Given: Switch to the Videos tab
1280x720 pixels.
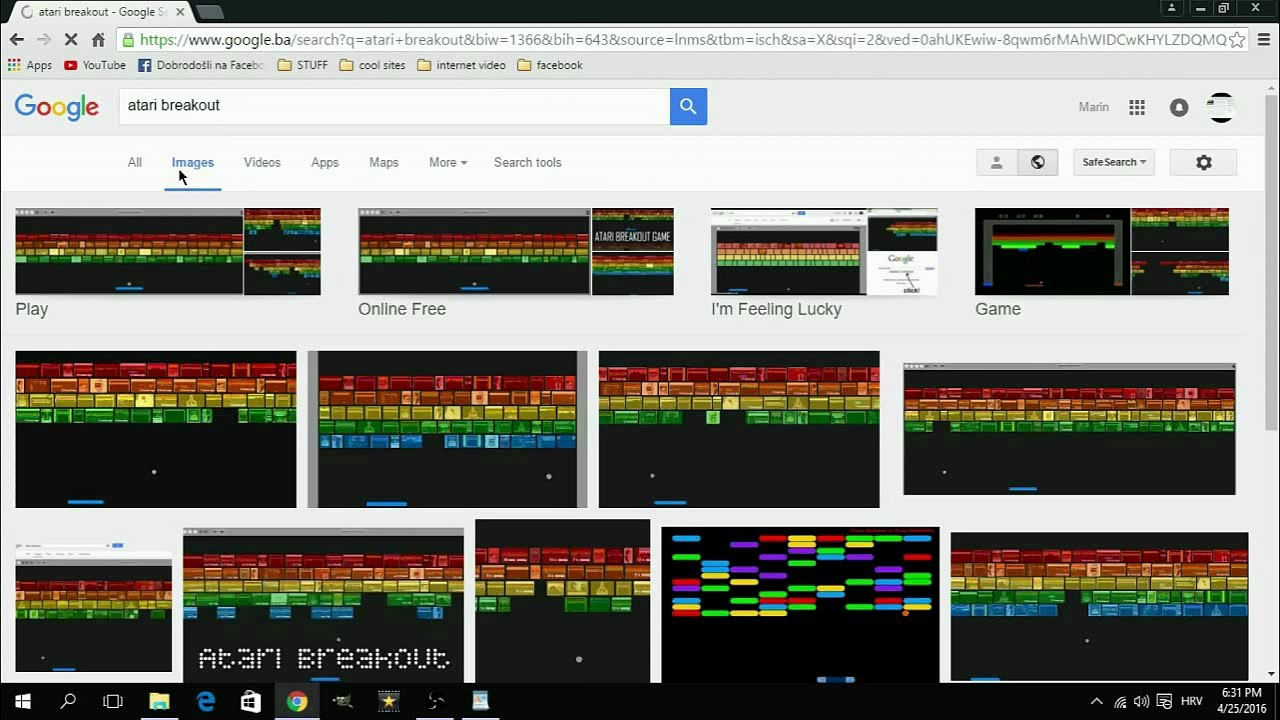Looking at the screenshot, I should click(x=262, y=162).
